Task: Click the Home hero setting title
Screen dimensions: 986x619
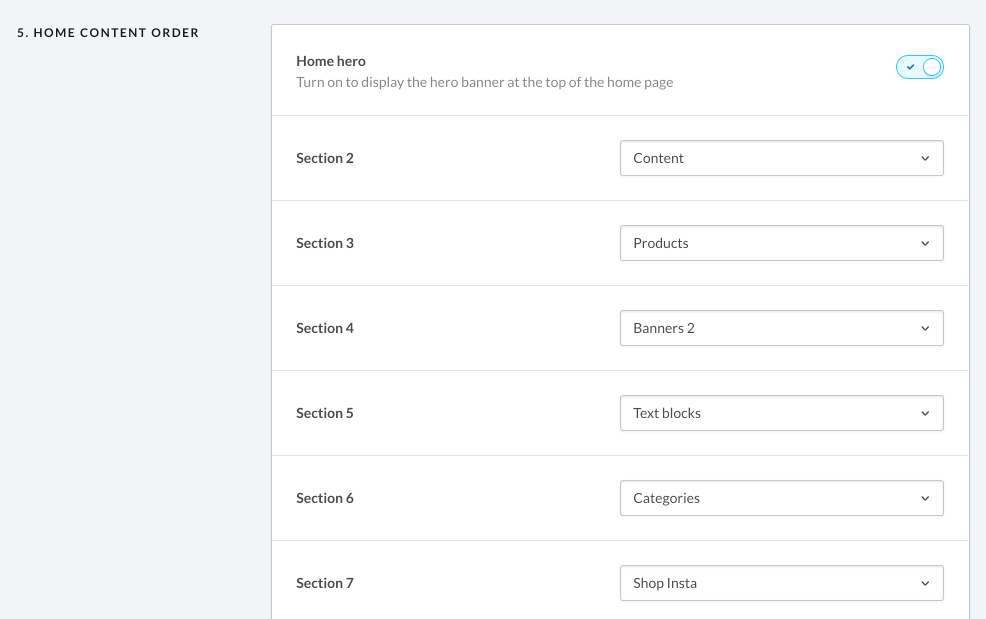Action: 331,61
